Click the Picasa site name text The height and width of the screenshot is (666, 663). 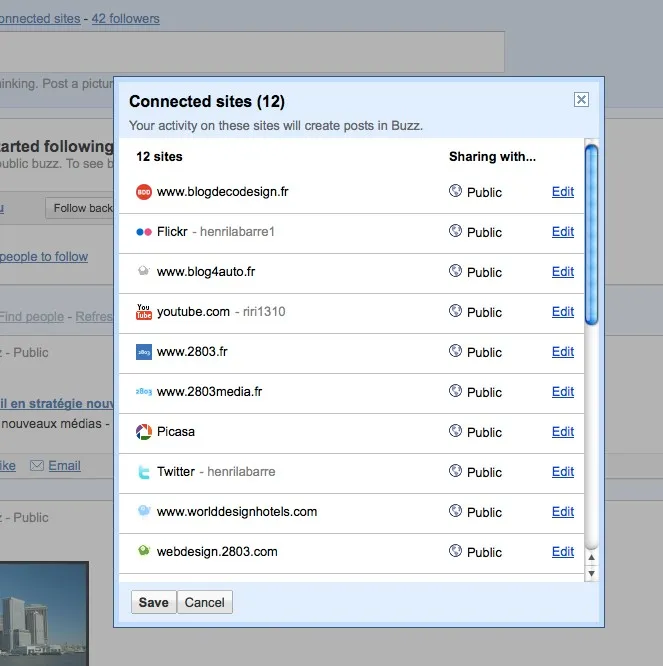click(176, 432)
